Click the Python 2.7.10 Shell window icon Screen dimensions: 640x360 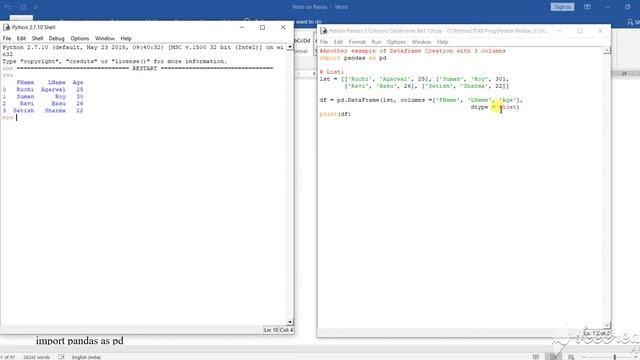coord(7,27)
